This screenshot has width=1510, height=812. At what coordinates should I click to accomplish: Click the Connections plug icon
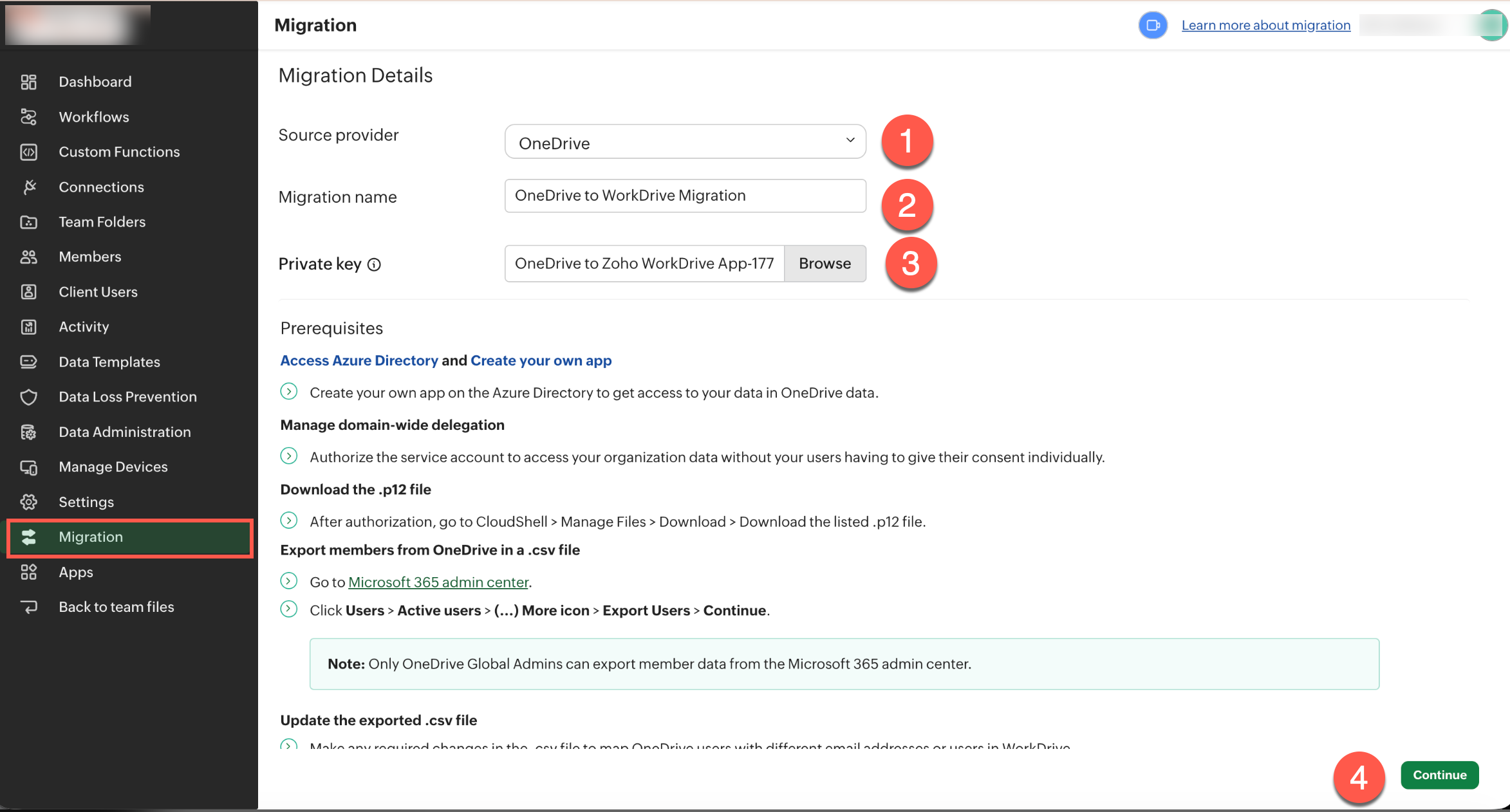[x=28, y=187]
